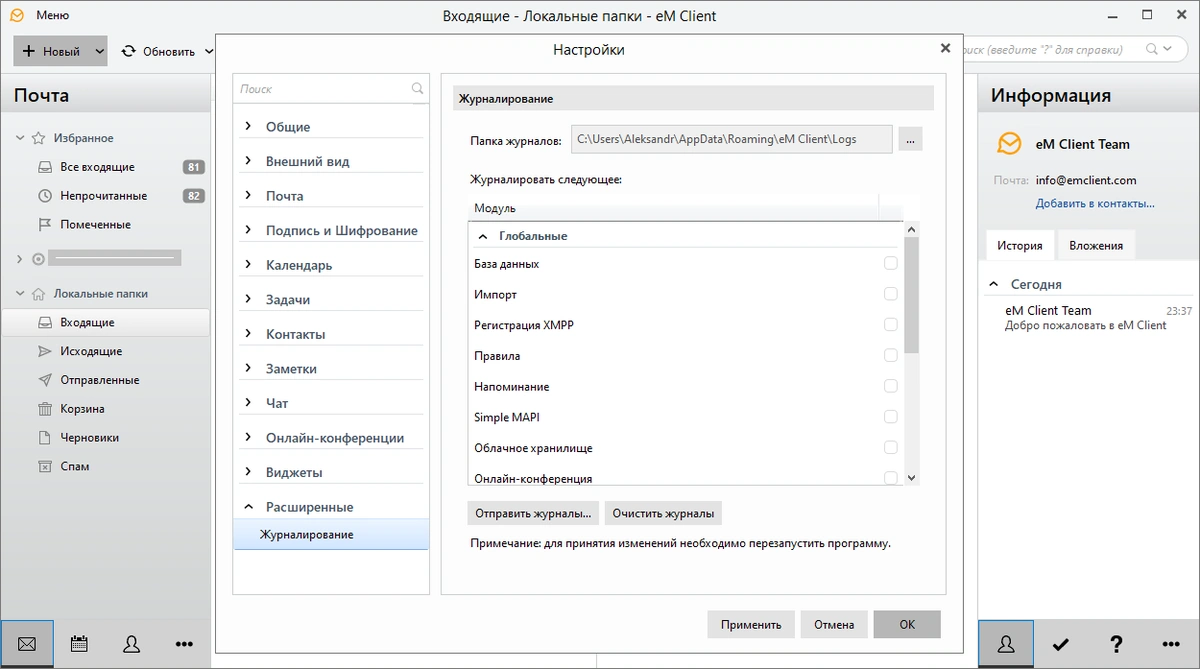Open the Contacts icon in bottom-left navigation bar

131,644
